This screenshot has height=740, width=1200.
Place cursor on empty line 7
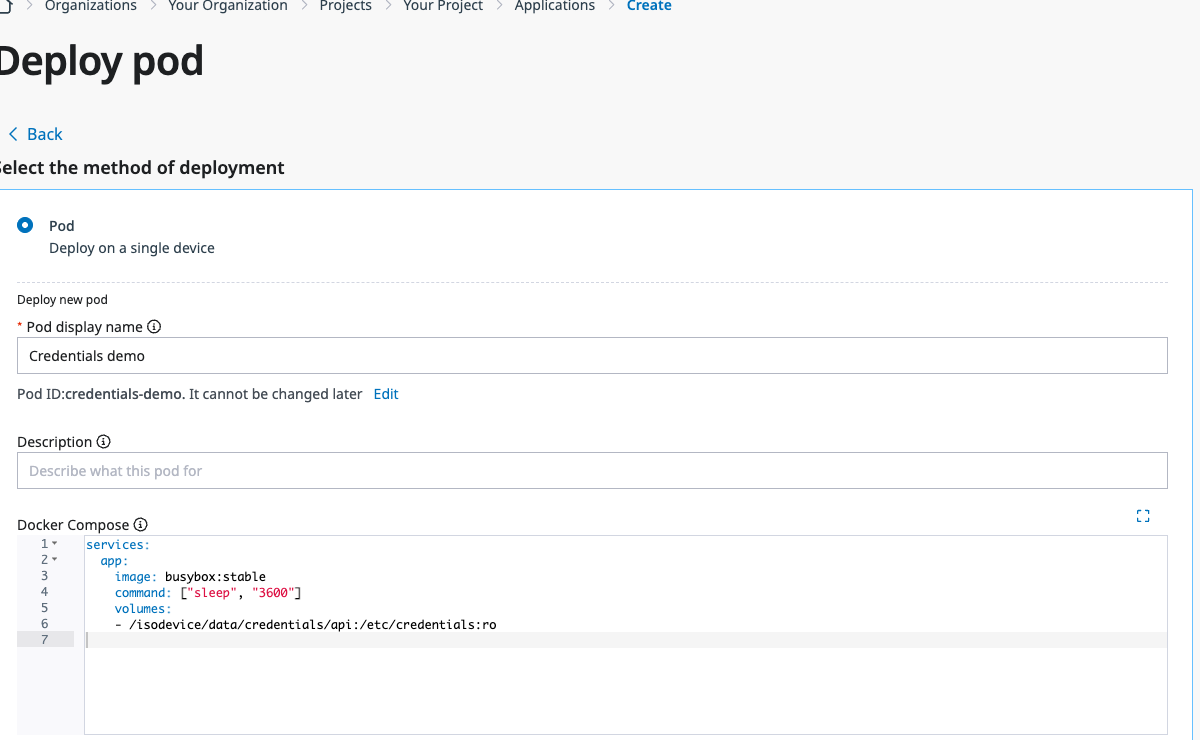(x=626, y=640)
